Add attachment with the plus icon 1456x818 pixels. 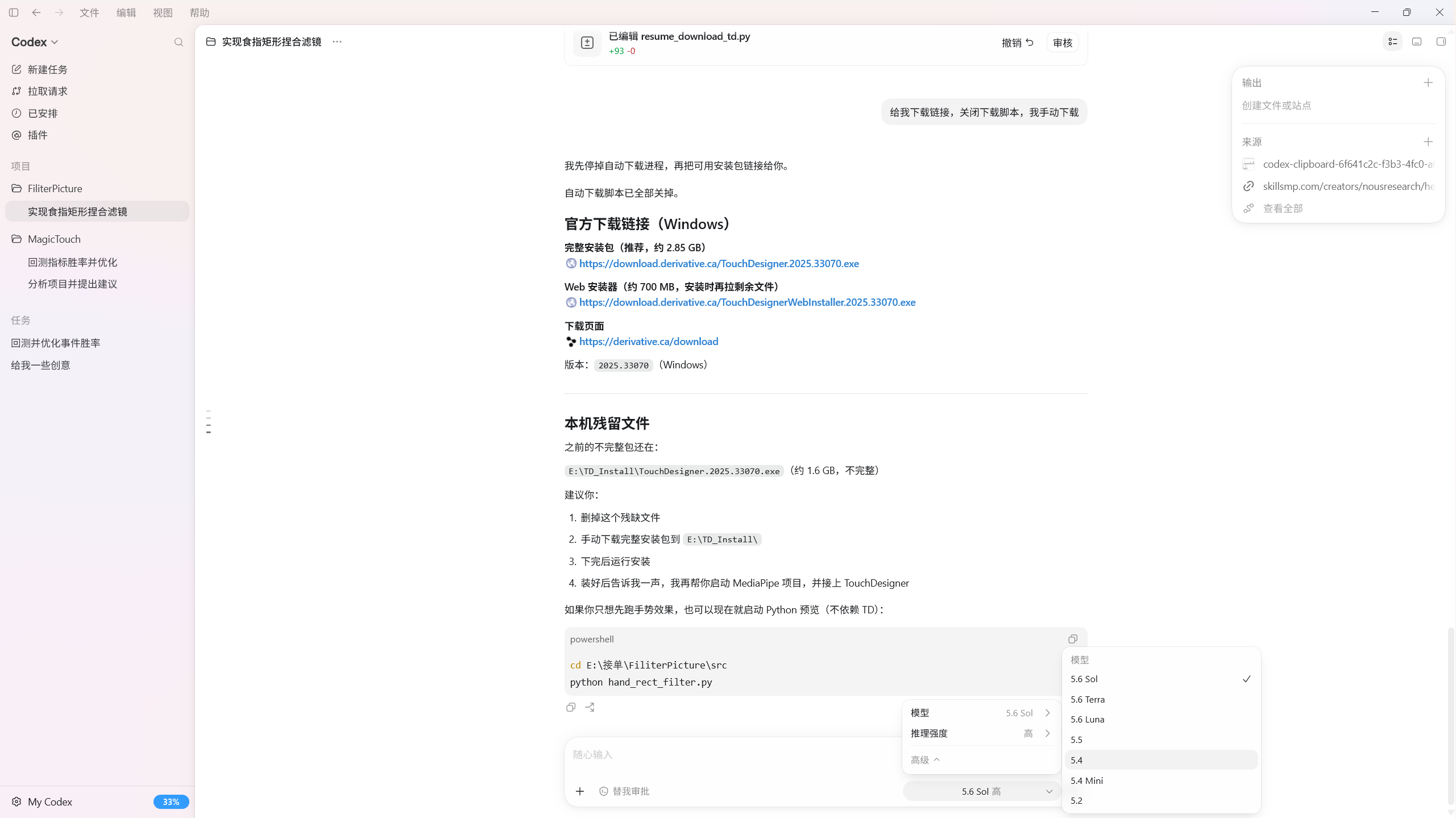580,791
